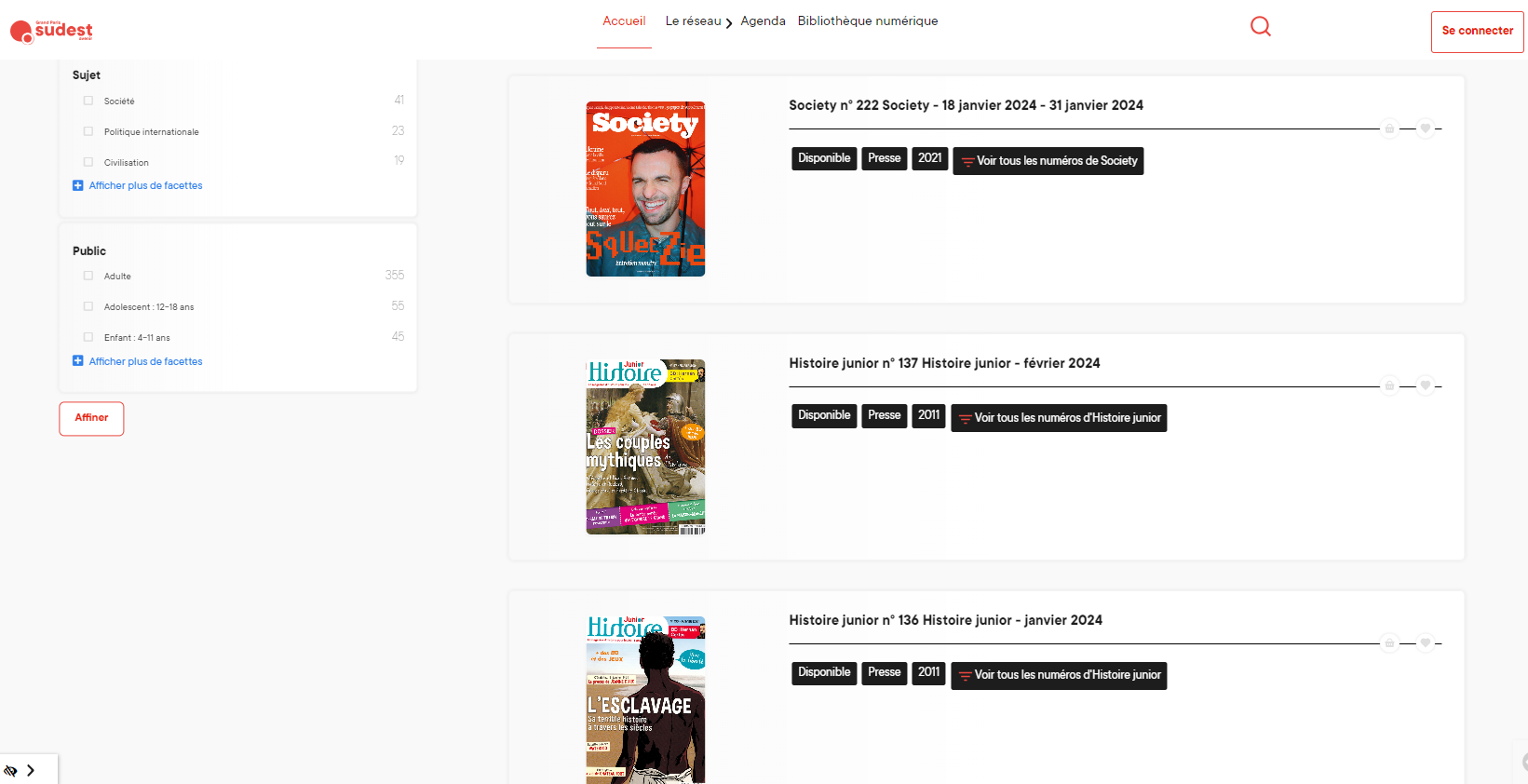Click Disponible tag on Histoire junior n° 136
The width and height of the screenshot is (1528, 784).
click(x=824, y=672)
